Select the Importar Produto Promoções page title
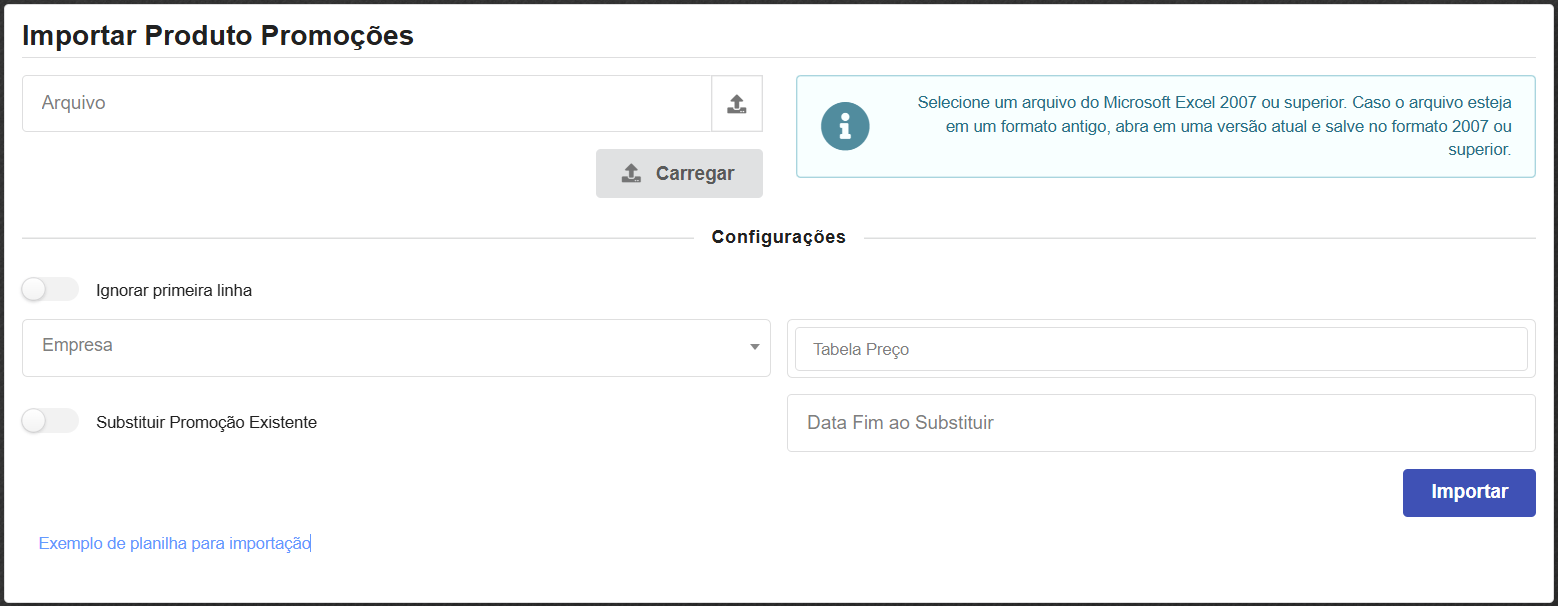The height and width of the screenshot is (606, 1558). 217,34
